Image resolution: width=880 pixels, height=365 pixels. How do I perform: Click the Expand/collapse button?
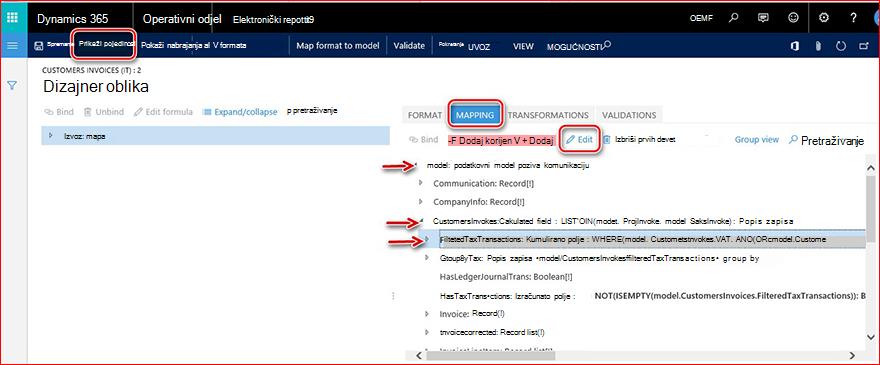(240, 112)
